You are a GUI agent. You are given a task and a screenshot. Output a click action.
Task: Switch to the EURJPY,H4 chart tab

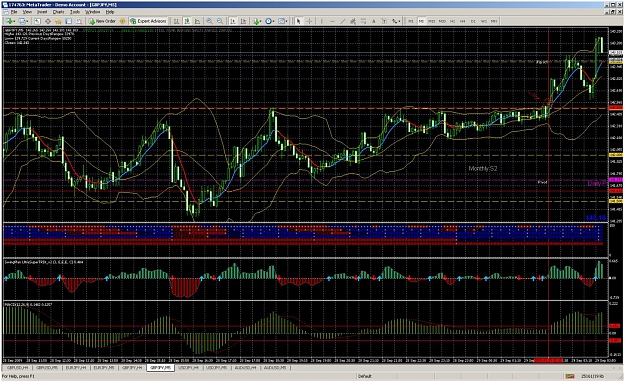point(75,367)
